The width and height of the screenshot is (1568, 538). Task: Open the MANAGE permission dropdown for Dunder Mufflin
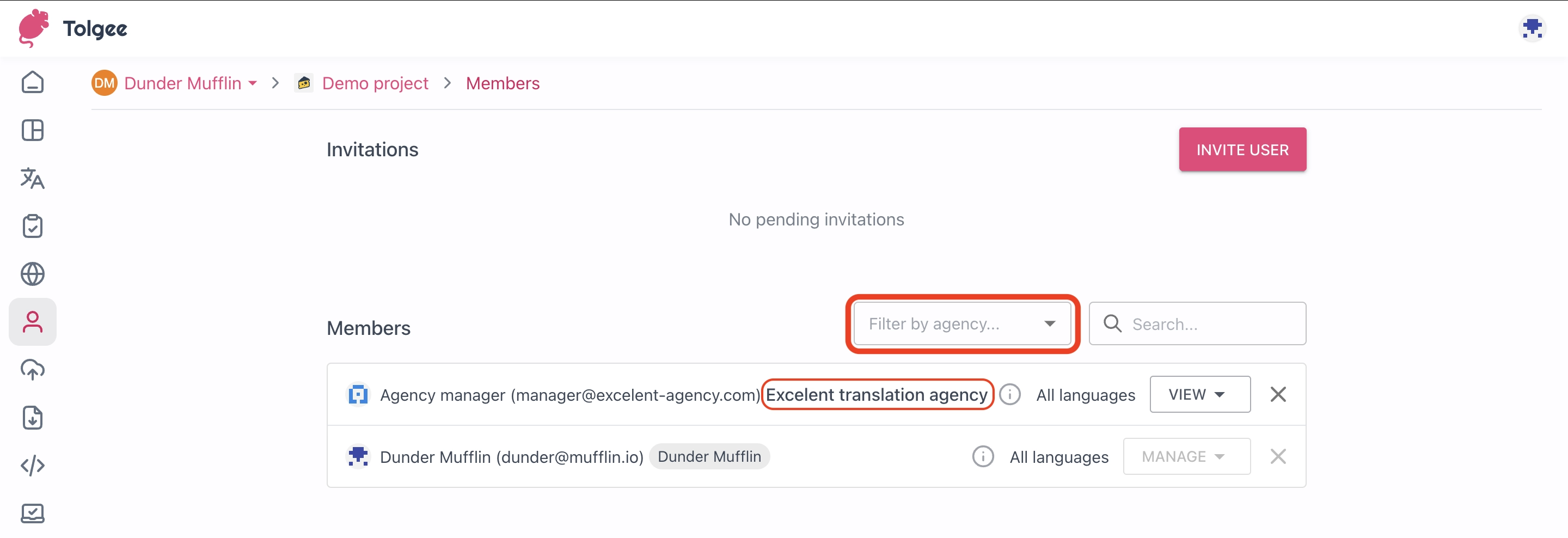[x=1186, y=456]
